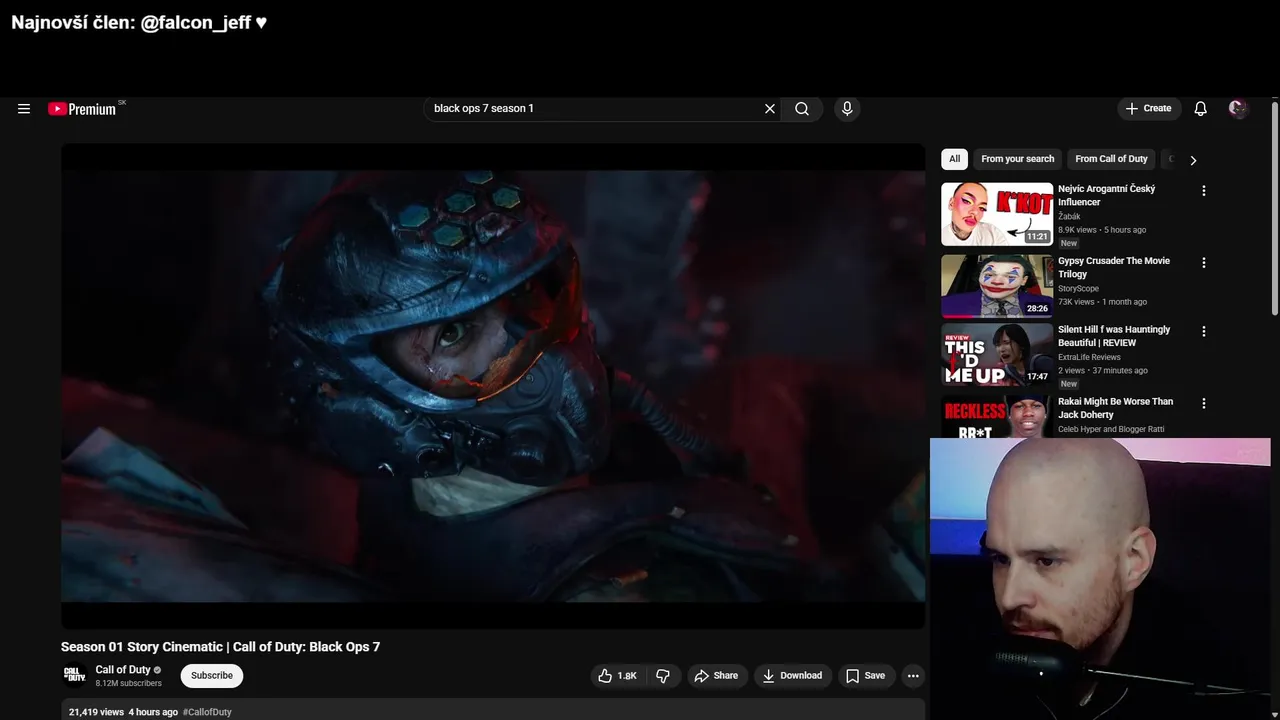The image size is (1280, 720).
Task: Show more filter chips with arrow
Action: click(1193, 160)
